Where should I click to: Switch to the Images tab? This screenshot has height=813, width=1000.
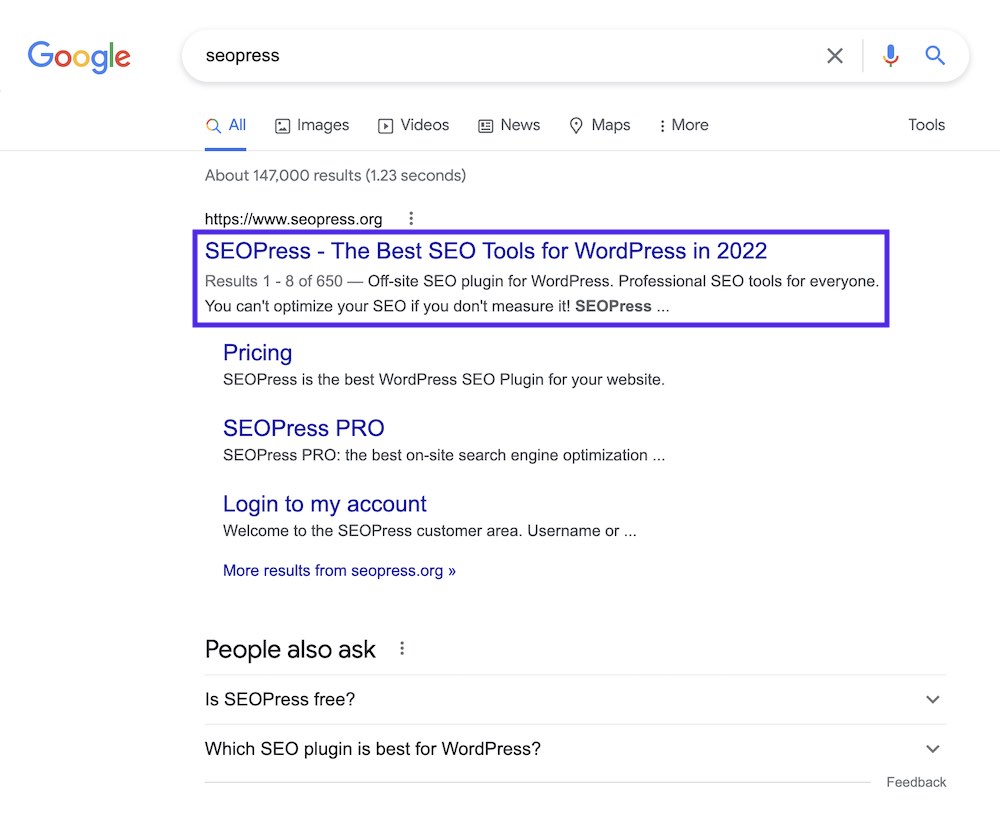pyautogui.click(x=312, y=125)
